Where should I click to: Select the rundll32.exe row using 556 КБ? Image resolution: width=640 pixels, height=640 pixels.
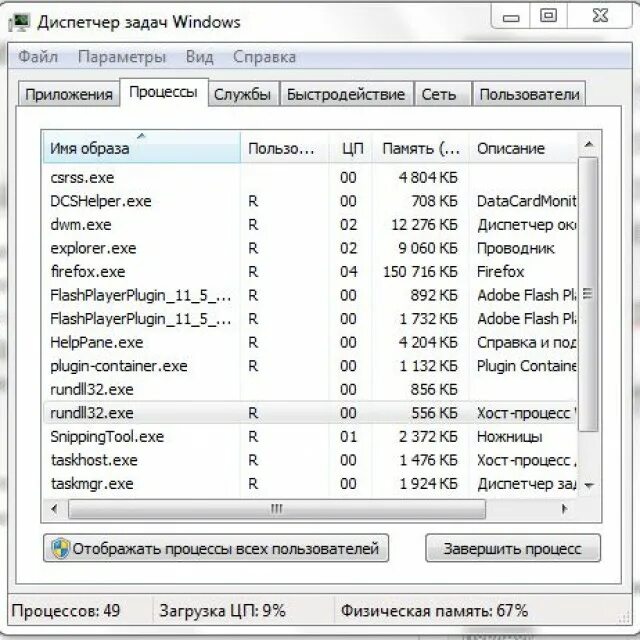(310, 413)
